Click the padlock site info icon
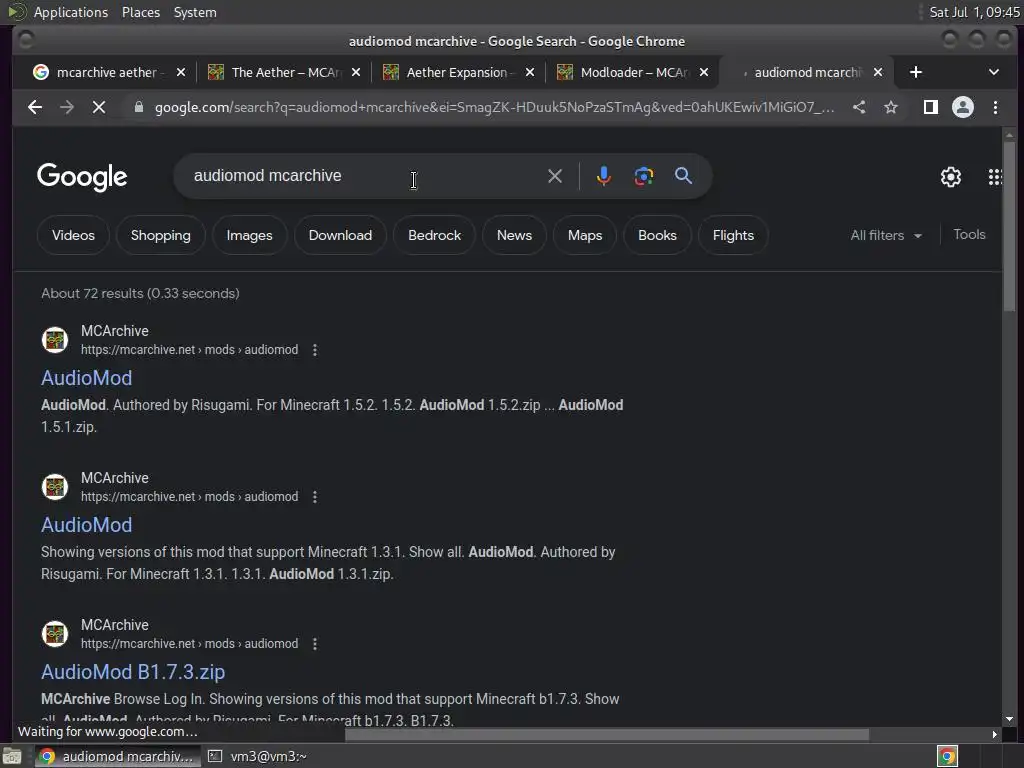The image size is (1024, 768). point(138,107)
